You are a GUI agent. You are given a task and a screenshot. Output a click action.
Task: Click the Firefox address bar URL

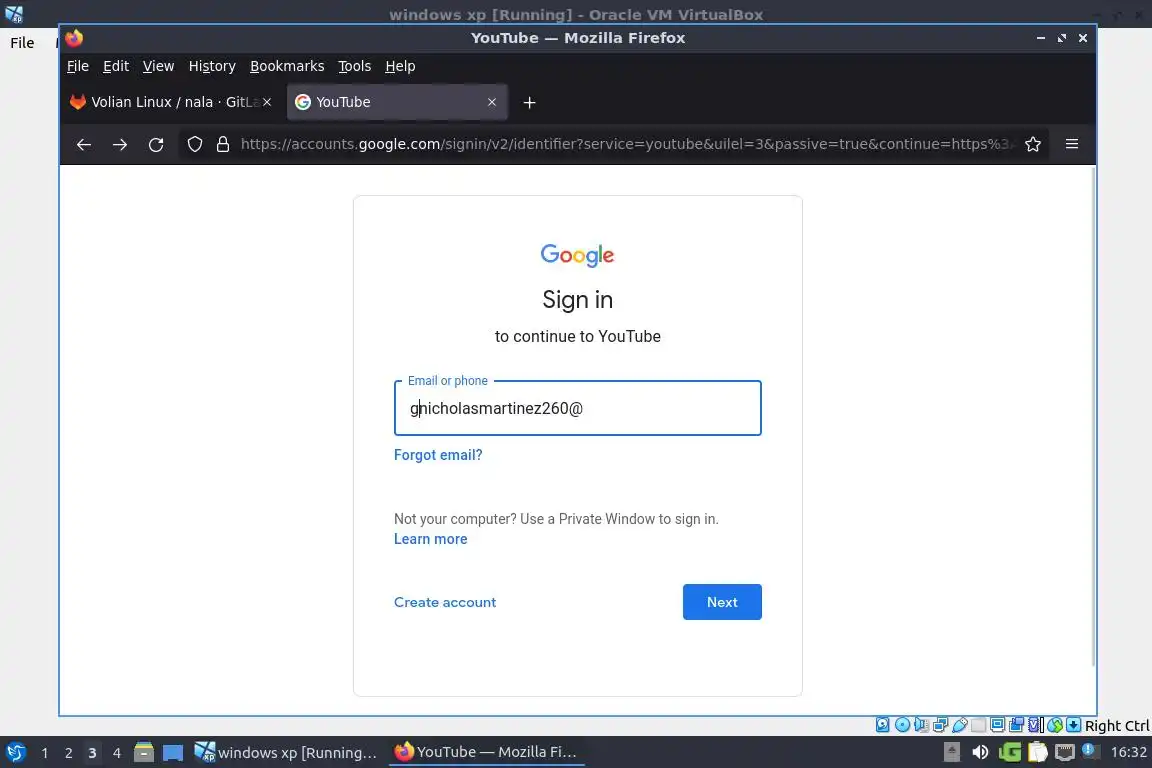tap(627, 144)
